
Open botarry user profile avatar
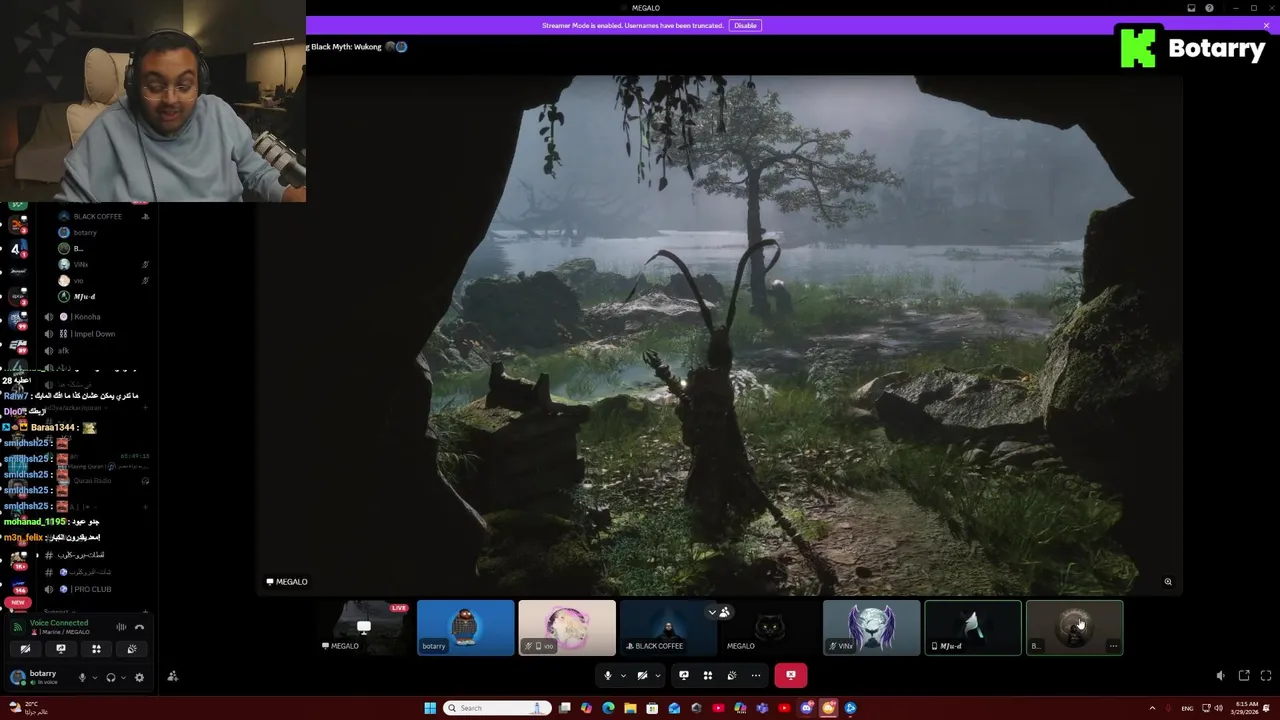point(17,677)
